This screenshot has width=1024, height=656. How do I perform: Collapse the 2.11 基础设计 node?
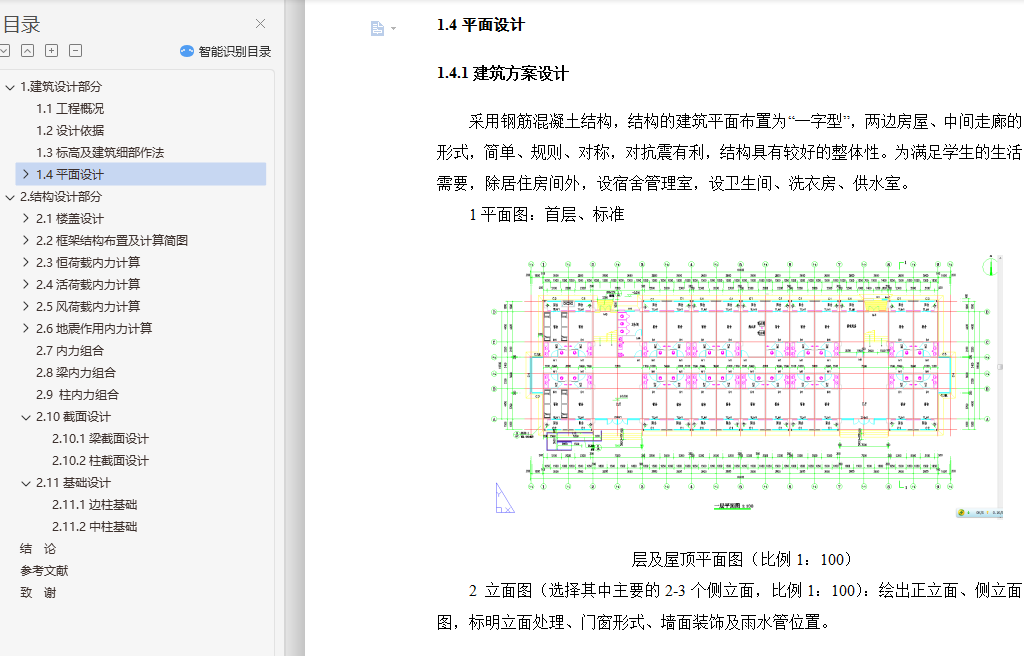click(25, 483)
